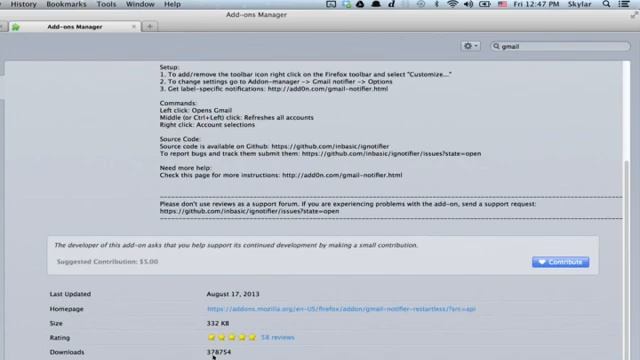
Task: Click the Skylar user menu
Action: pyautogui.click(x=580, y=4)
